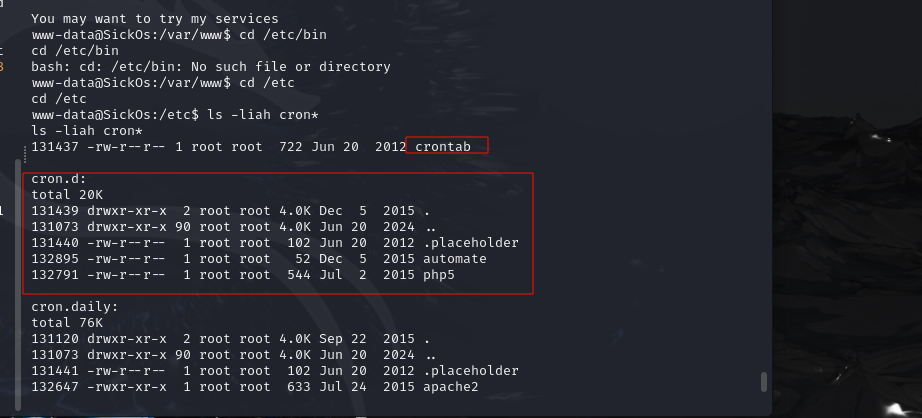Click the dark wallpaper area beside the terminal
The image size is (922, 418).
[847, 235]
